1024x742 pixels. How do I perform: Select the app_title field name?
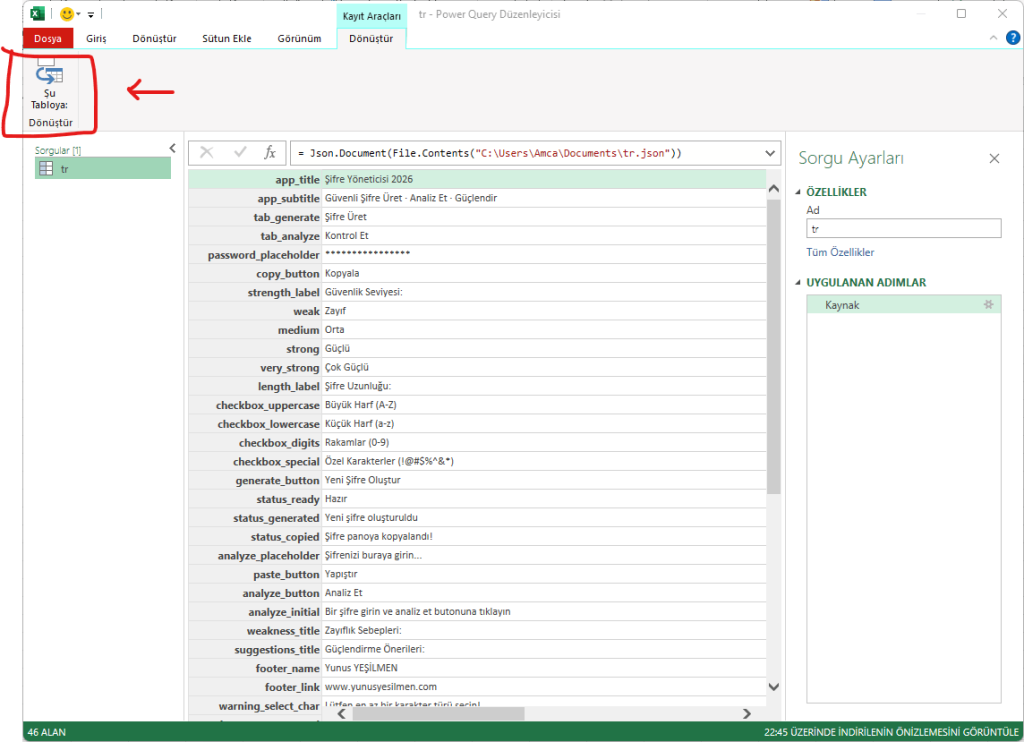tap(297, 180)
